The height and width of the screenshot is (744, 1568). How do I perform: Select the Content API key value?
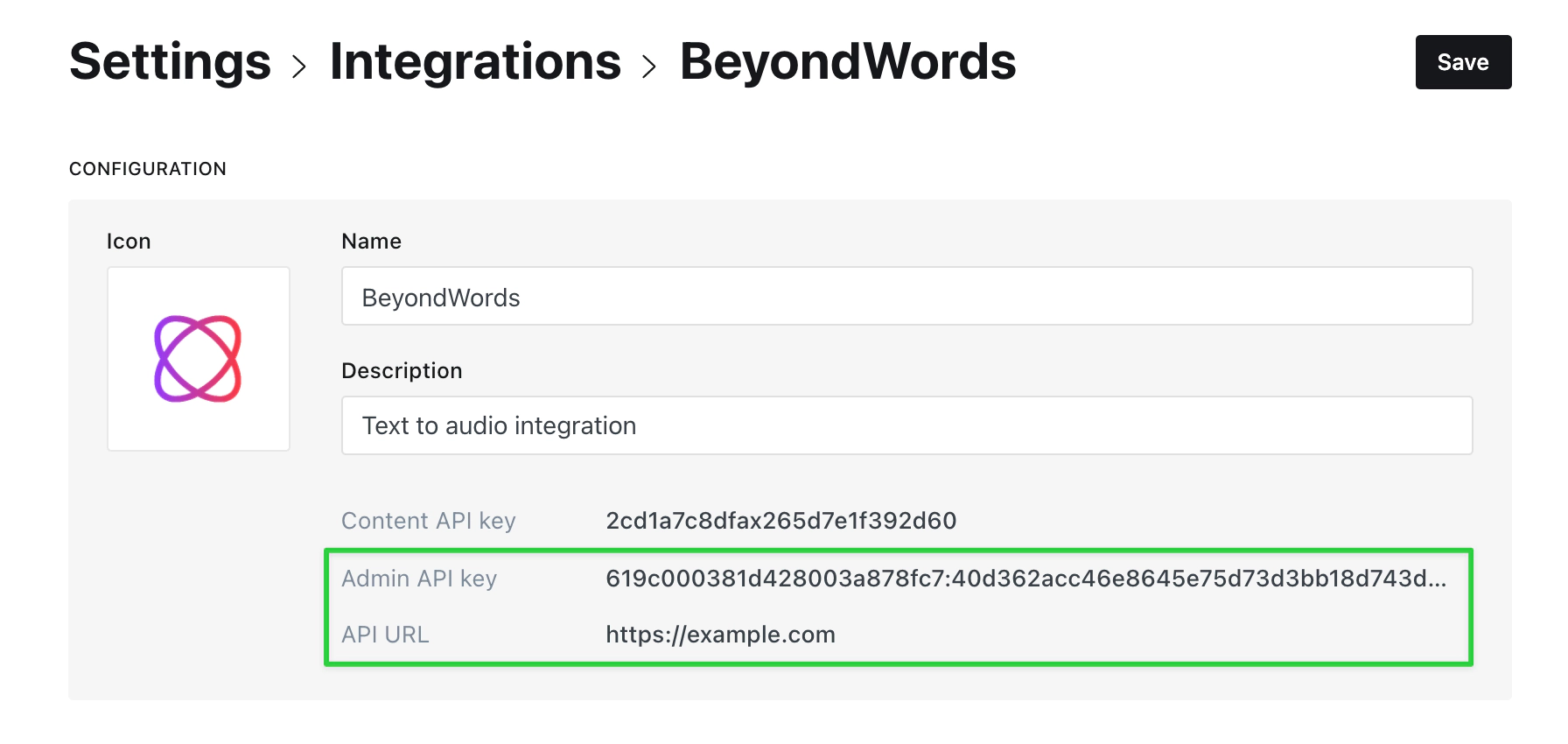click(780, 520)
